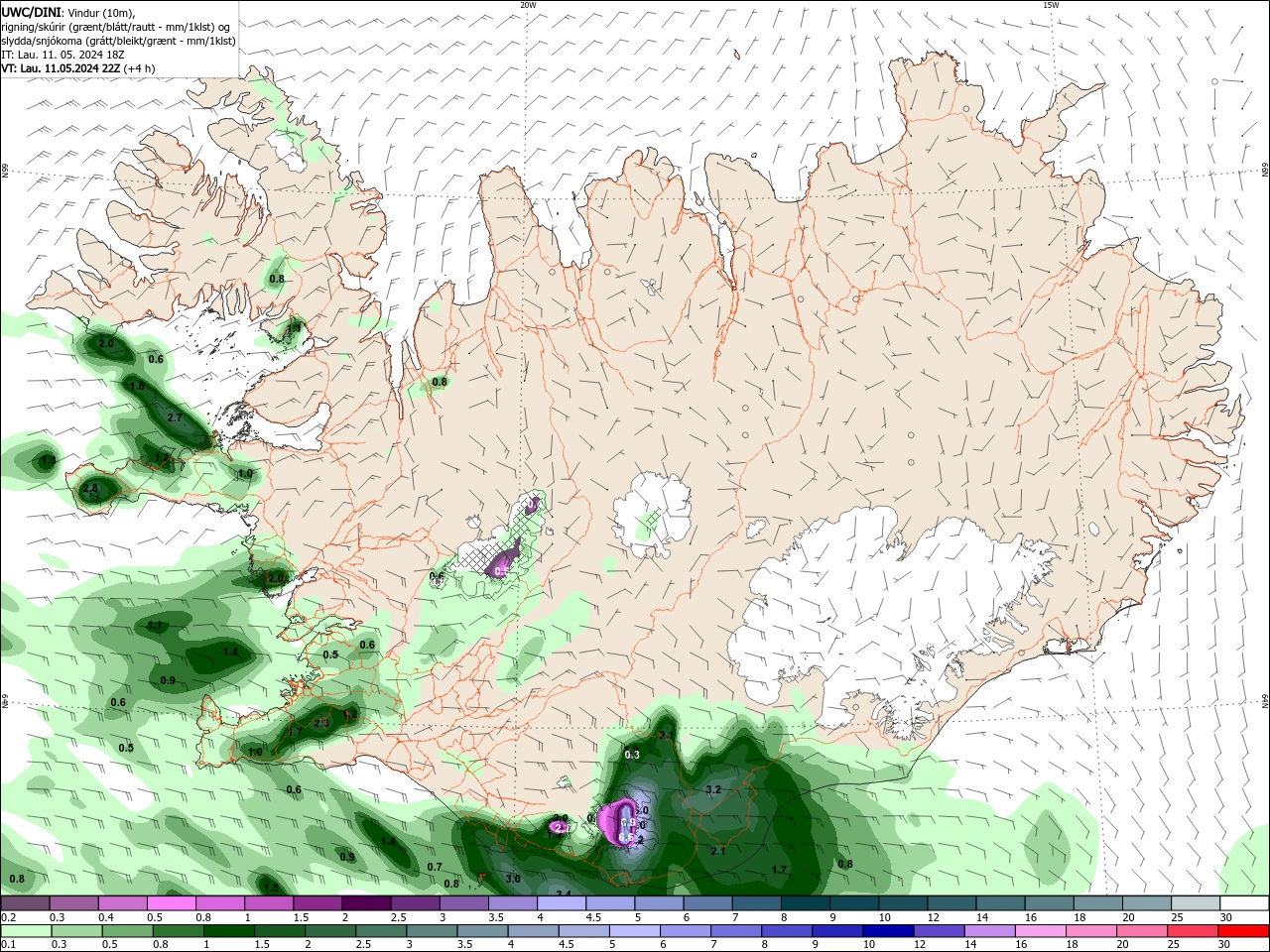Select the upper legend swatch labeled 6
Viewport: 1270px width, 952px height.
click(x=707, y=903)
